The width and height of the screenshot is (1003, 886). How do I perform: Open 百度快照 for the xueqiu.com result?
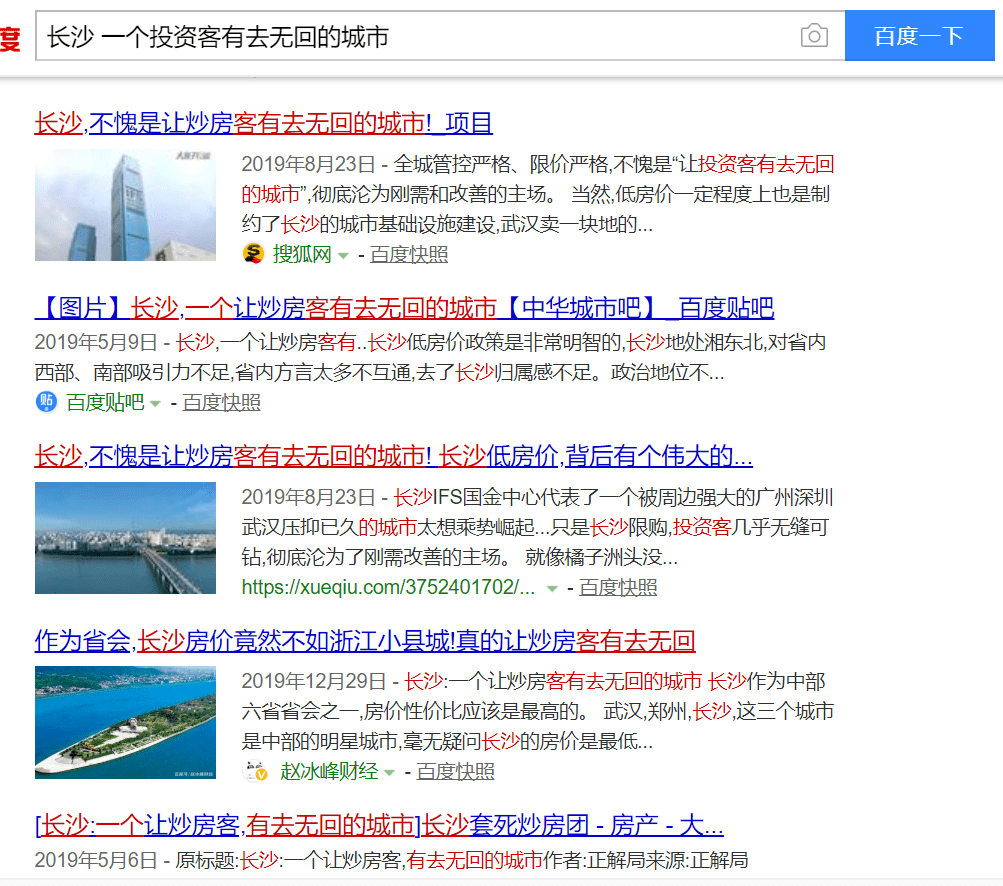618,587
